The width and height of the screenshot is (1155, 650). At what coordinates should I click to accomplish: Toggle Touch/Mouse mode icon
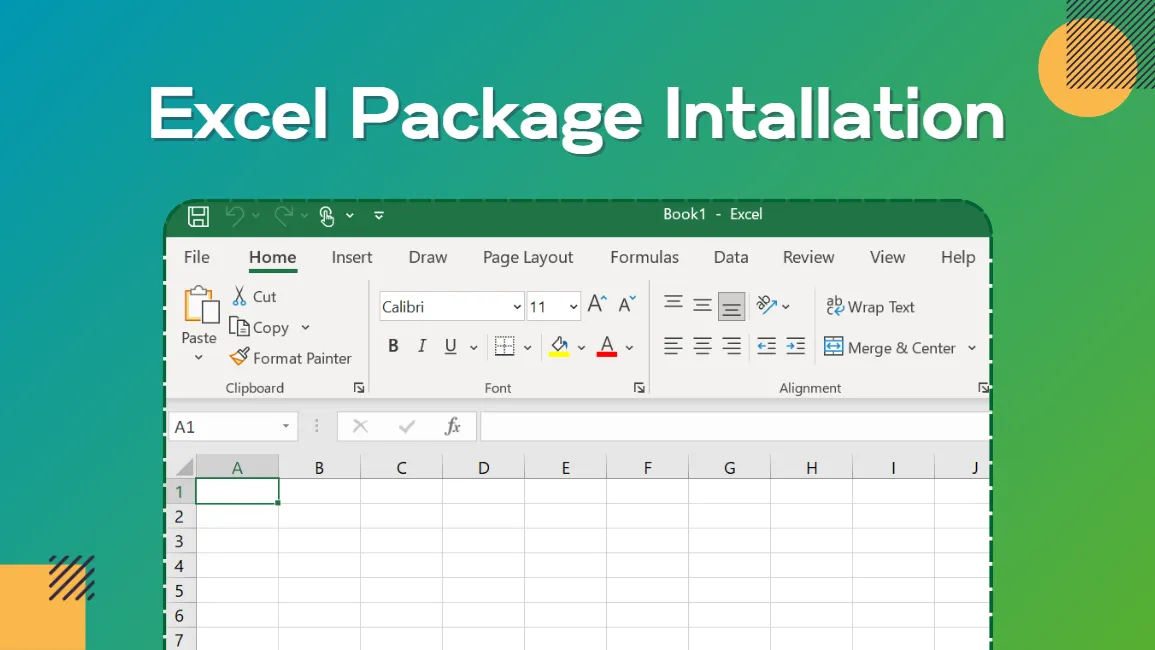click(x=327, y=216)
